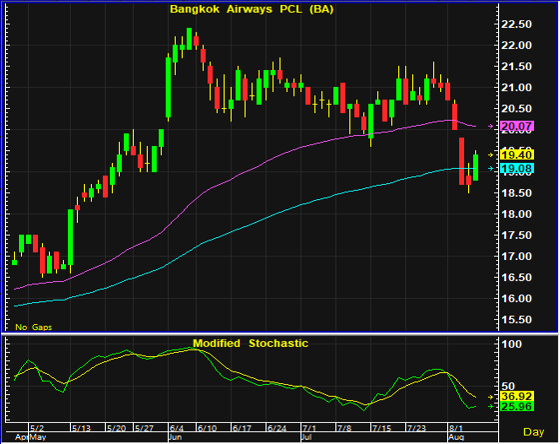Click the Aug month label

click(456, 437)
